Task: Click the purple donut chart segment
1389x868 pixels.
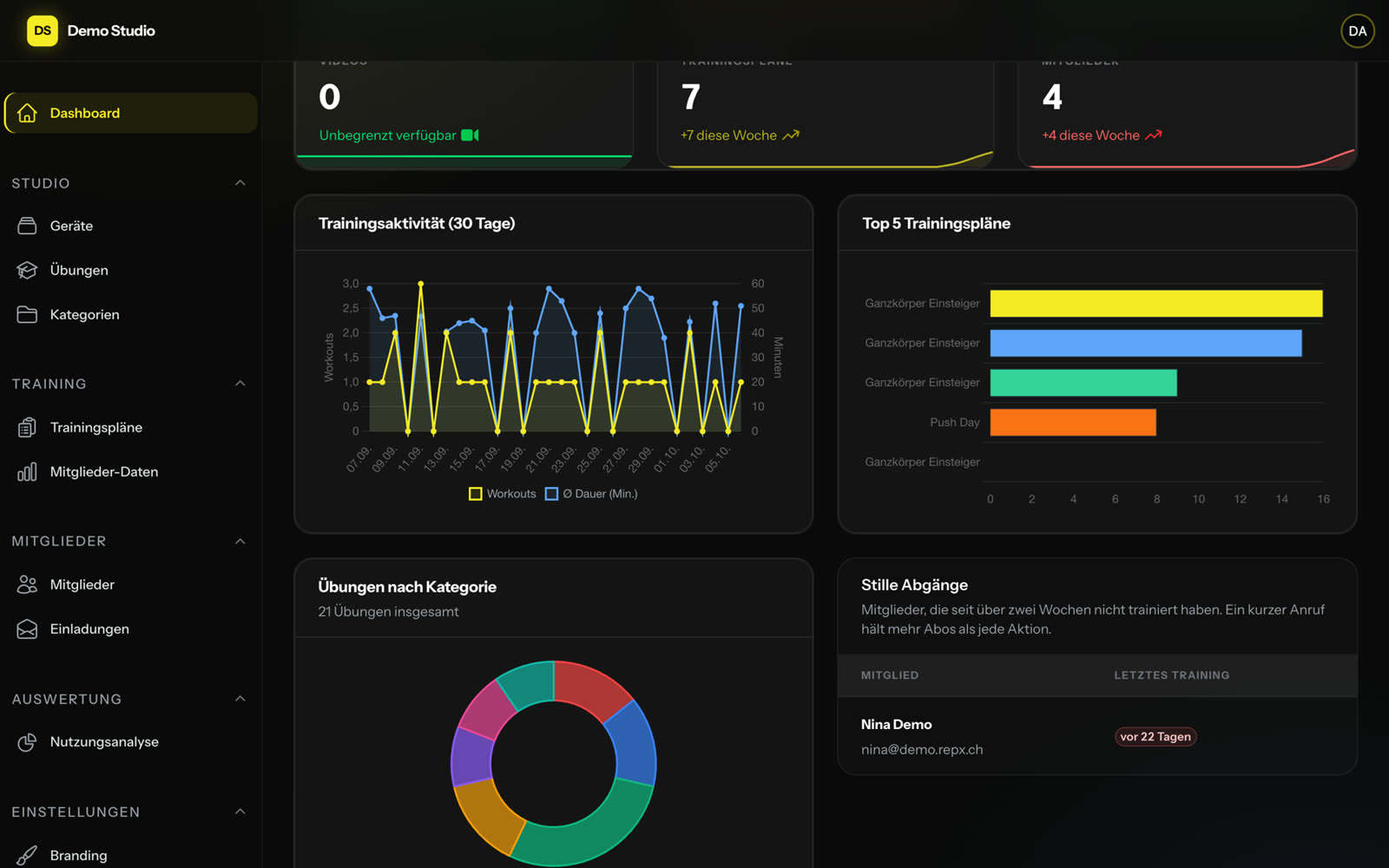Action: point(471,758)
